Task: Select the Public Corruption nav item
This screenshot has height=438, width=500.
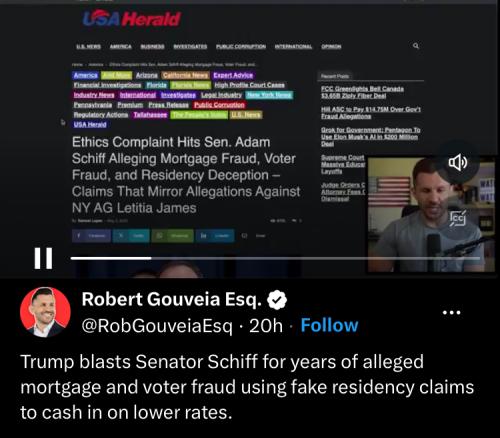Action: coord(241,46)
